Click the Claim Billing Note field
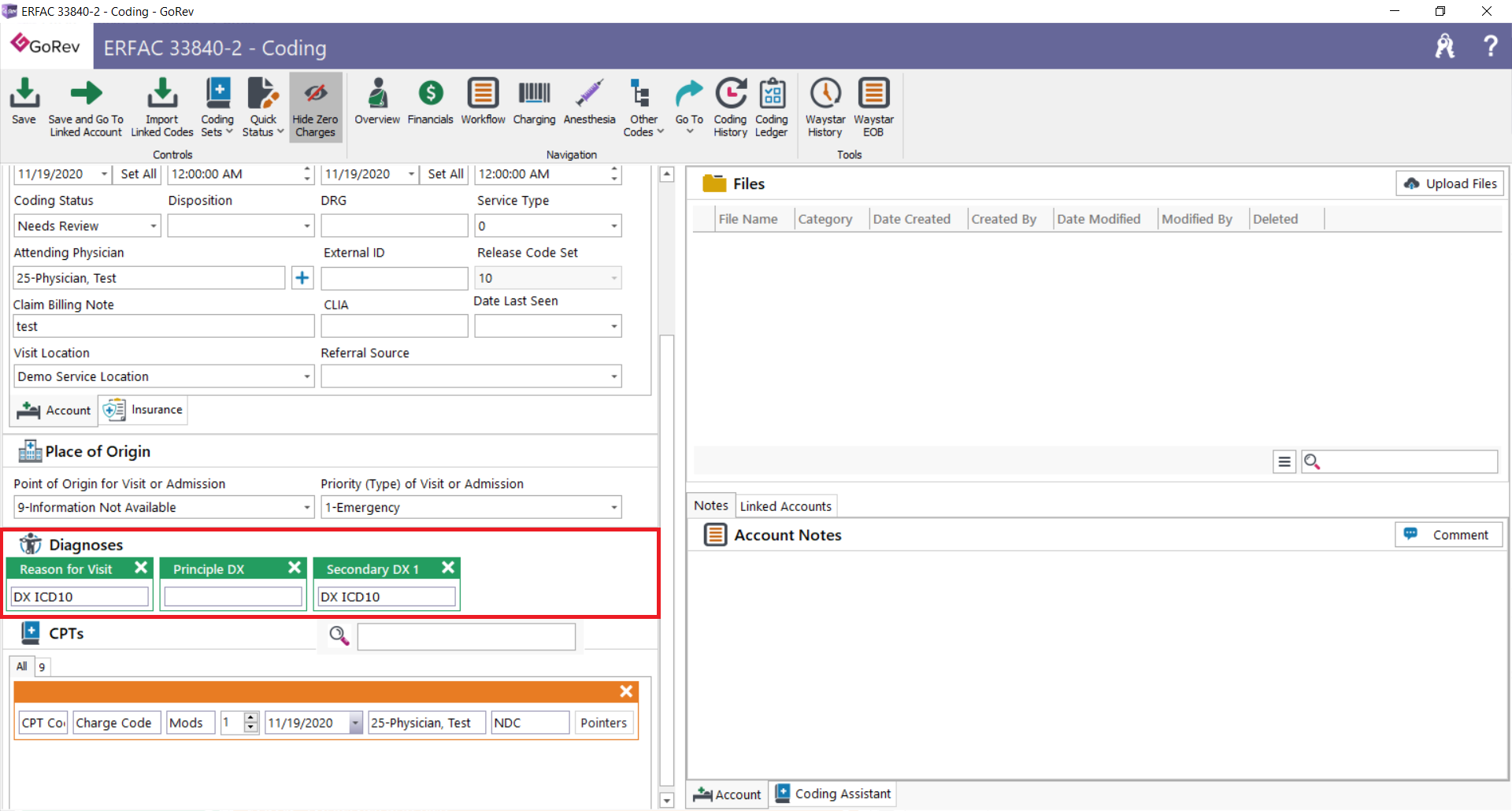1512x811 pixels. click(x=164, y=326)
